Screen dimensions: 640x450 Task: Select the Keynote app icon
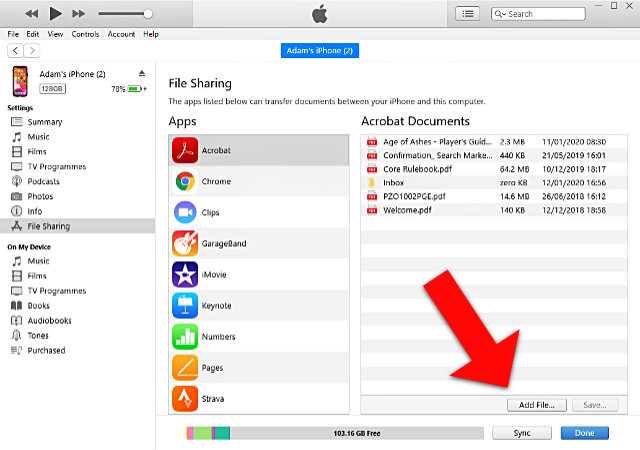(185, 305)
